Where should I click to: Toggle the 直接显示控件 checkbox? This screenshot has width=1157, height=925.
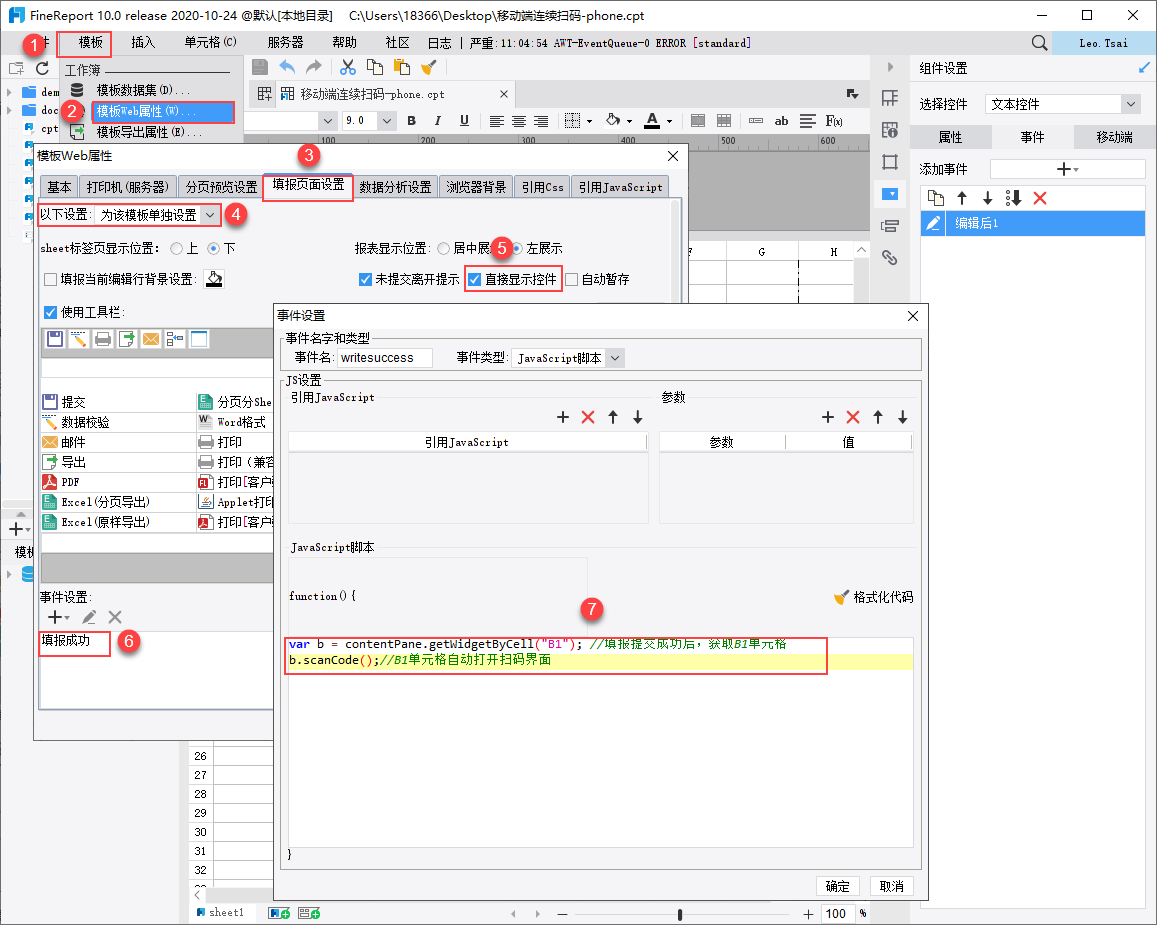(474, 280)
